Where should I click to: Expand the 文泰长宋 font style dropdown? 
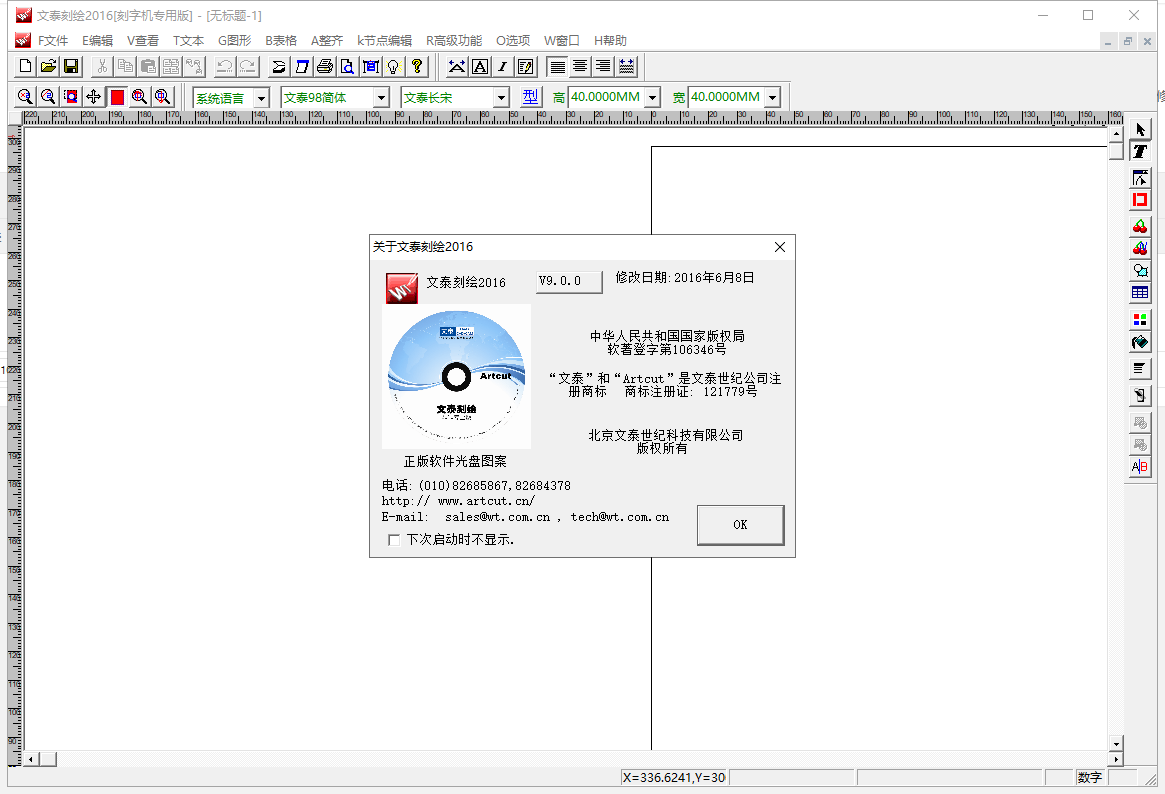pos(502,97)
